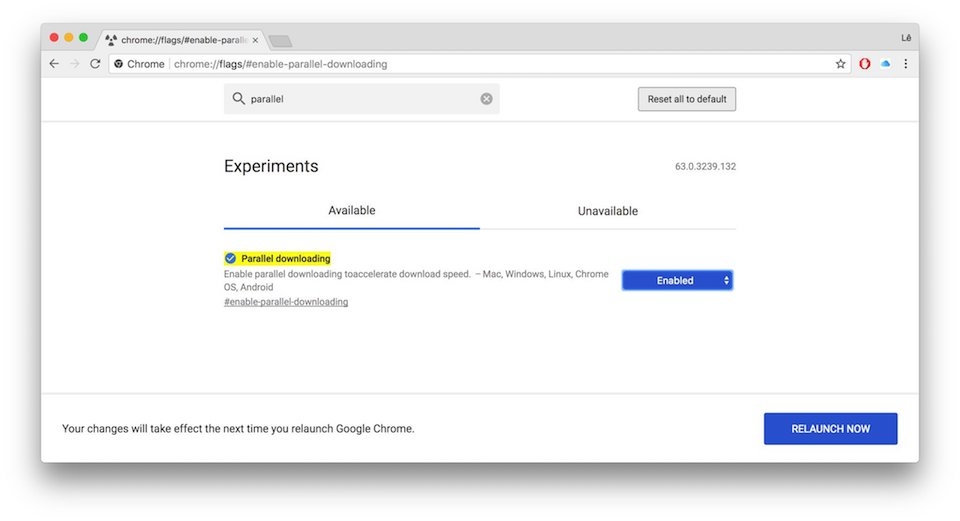Clear the search with the X icon
The height and width of the screenshot is (521, 960).
tap(486, 99)
